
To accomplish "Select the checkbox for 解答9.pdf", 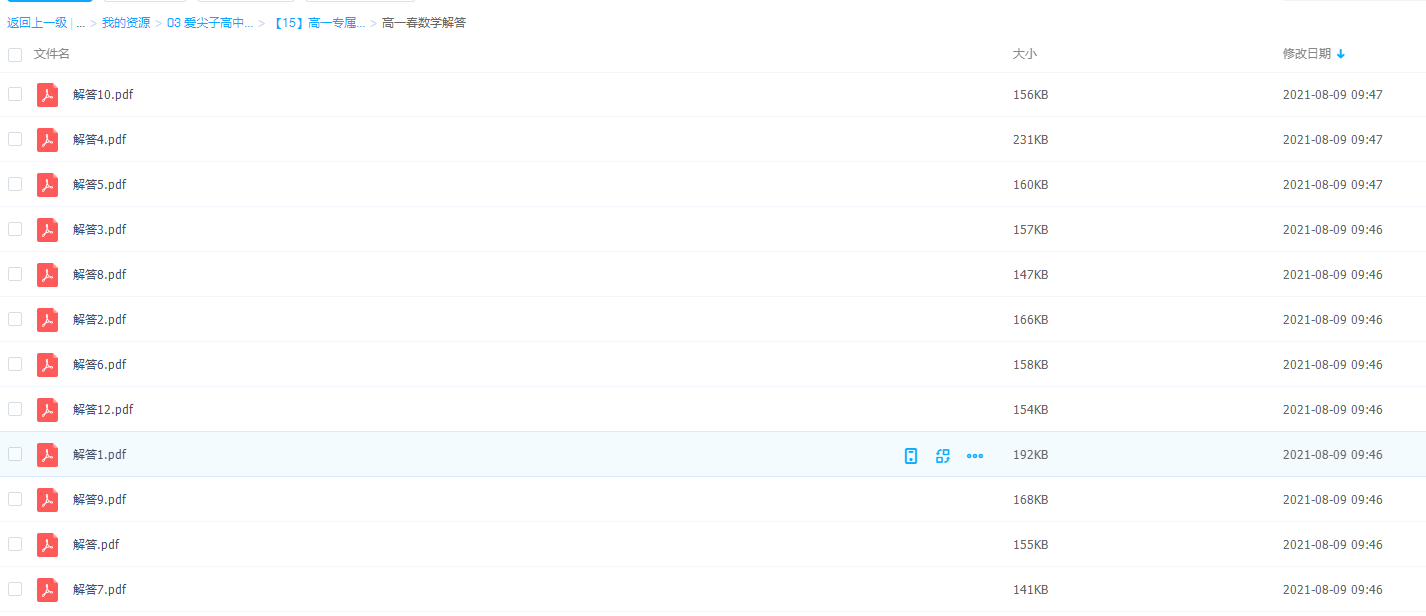I will [x=15, y=499].
